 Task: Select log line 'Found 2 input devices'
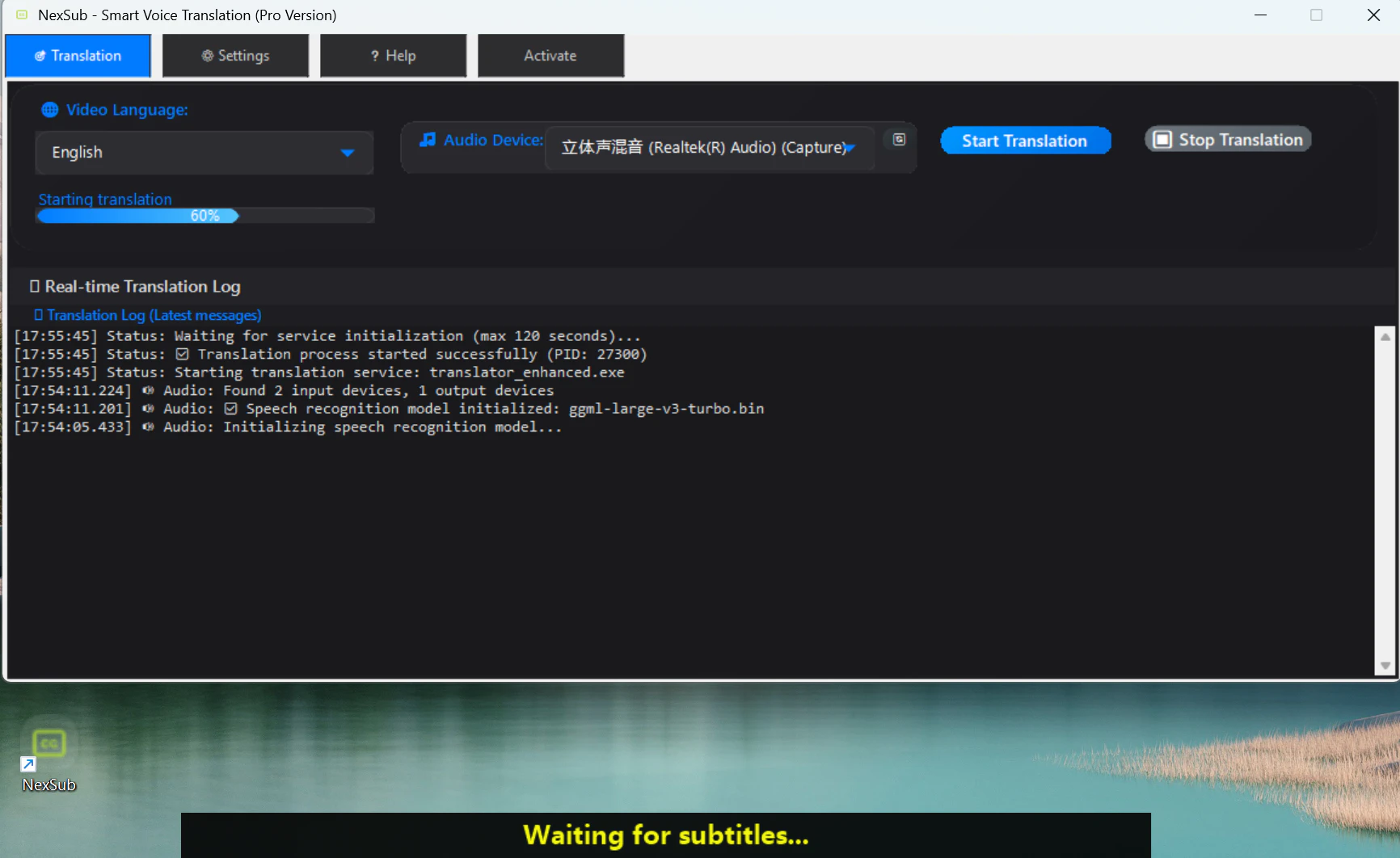(x=284, y=391)
